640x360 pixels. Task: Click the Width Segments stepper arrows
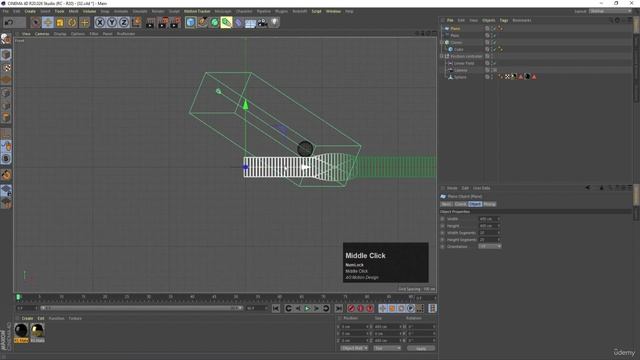coord(498,233)
